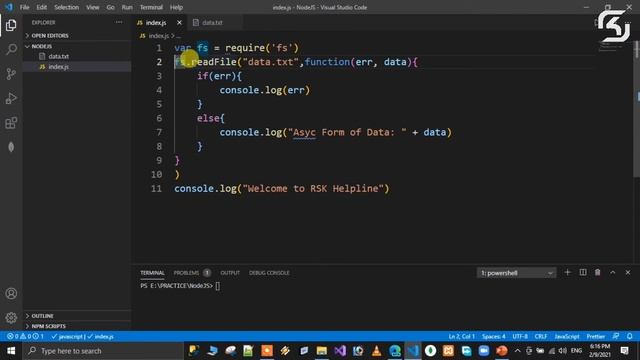Change language mode via JavaScript status item

coord(567,336)
